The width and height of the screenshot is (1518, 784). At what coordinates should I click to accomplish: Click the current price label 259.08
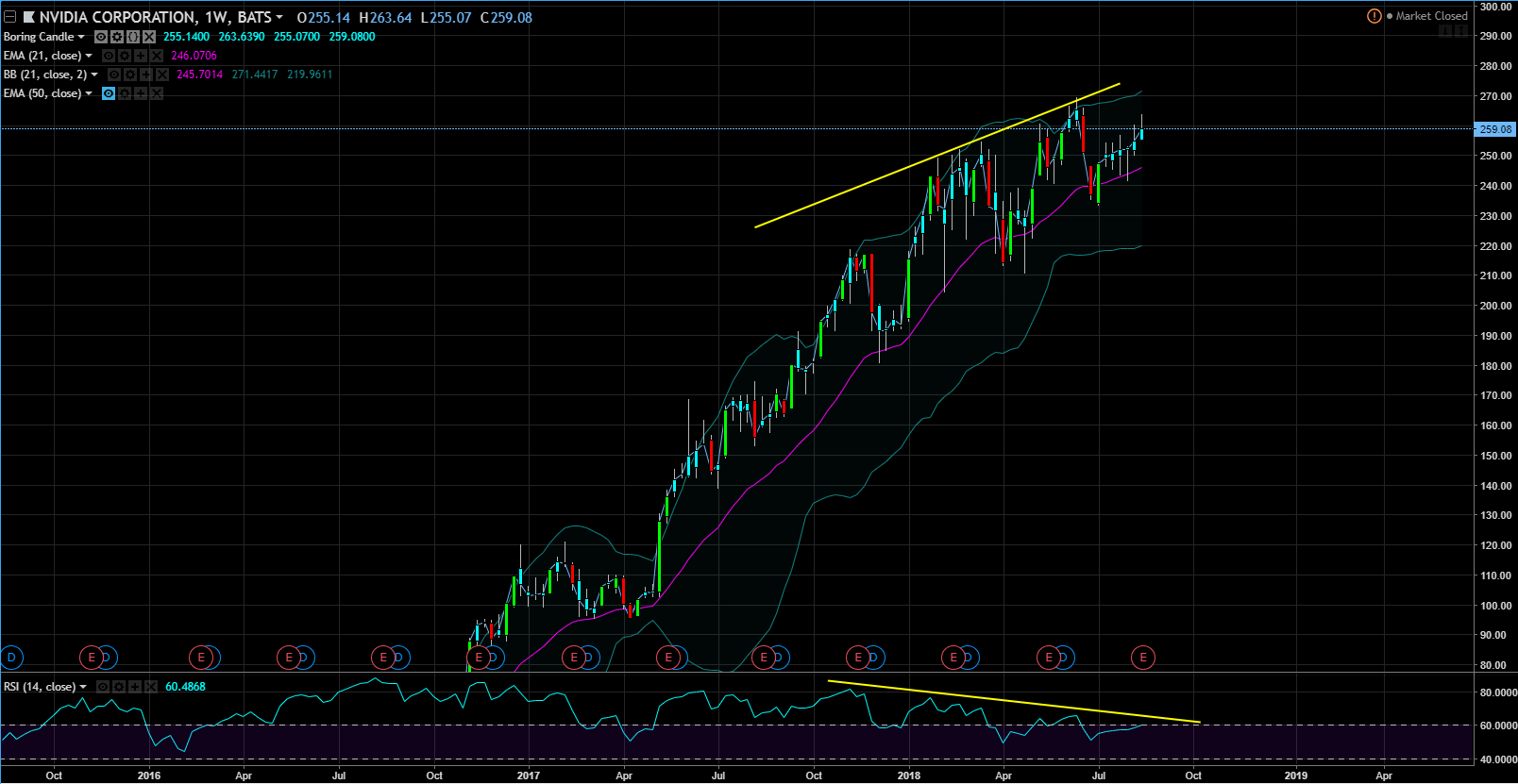[x=1495, y=129]
